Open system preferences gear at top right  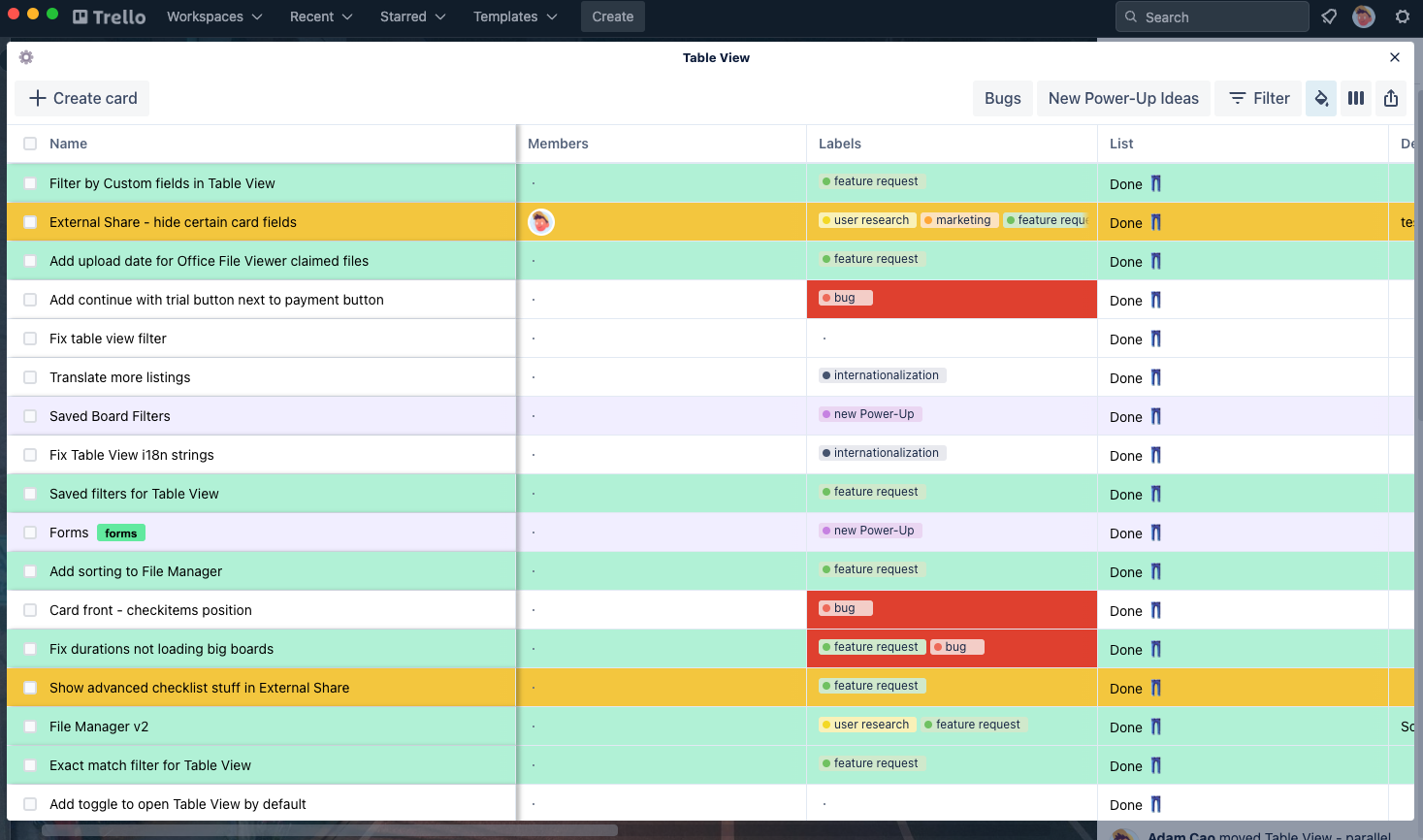click(x=1403, y=16)
